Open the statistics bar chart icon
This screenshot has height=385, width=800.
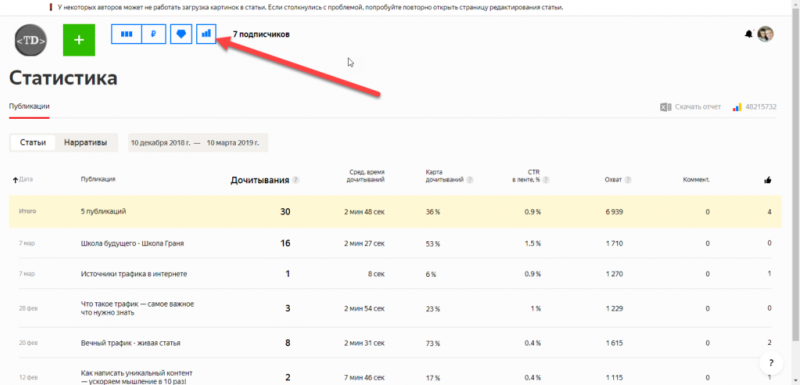pos(206,34)
